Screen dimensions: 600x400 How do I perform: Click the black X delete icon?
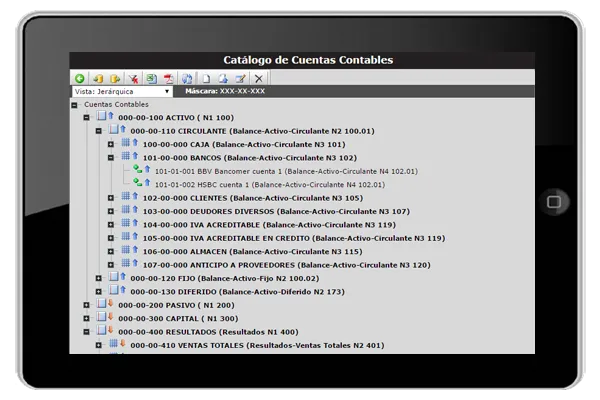[x=259, y=78]
